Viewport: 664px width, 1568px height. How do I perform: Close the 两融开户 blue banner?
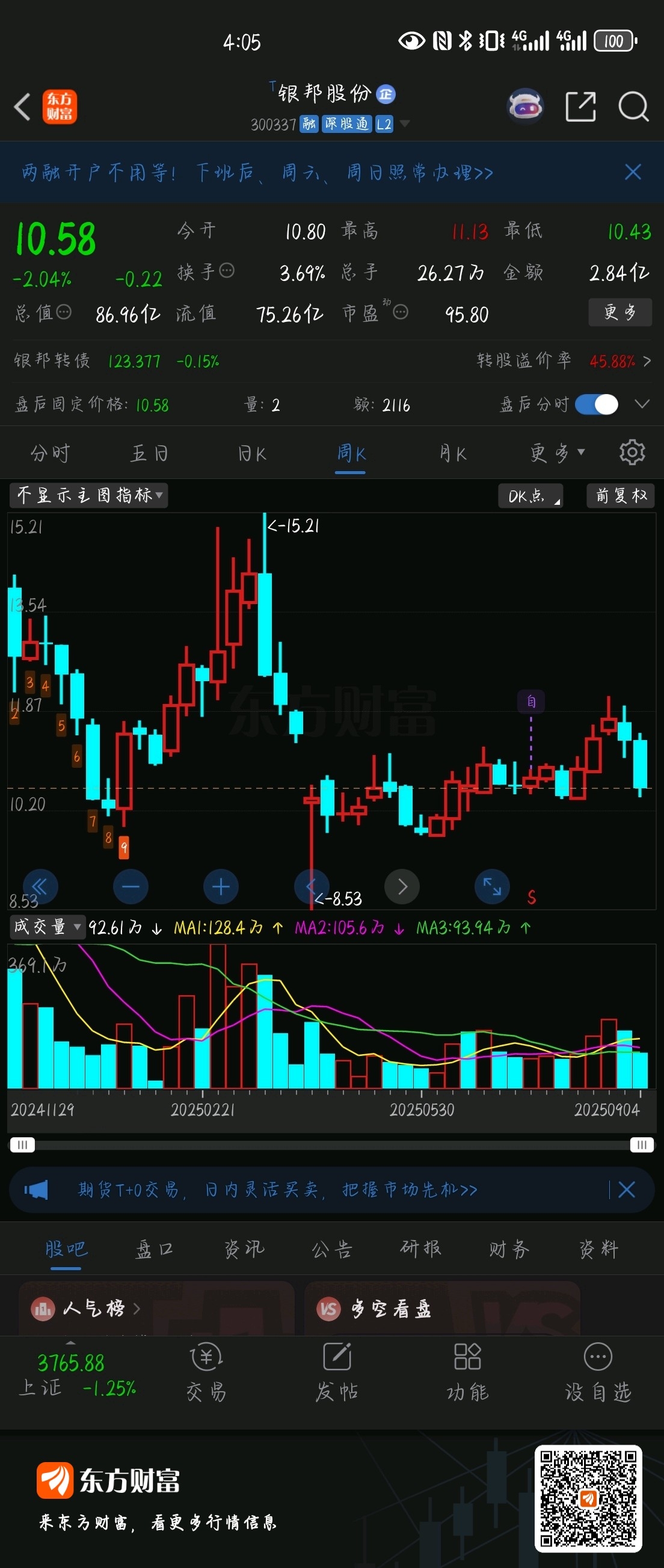[x=633, y=172]
